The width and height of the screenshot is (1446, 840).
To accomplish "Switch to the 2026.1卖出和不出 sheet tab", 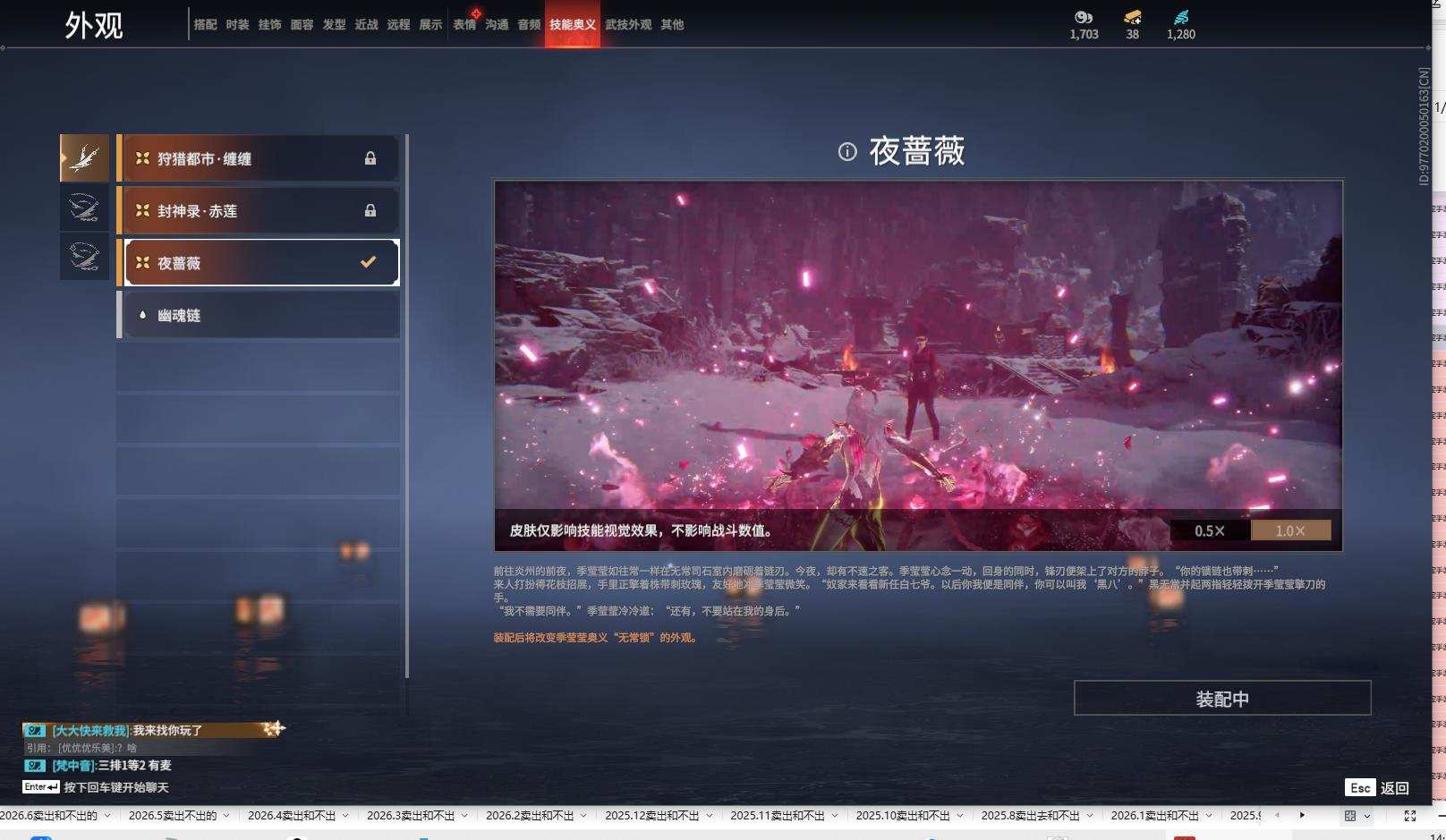I will point(1154,816).
